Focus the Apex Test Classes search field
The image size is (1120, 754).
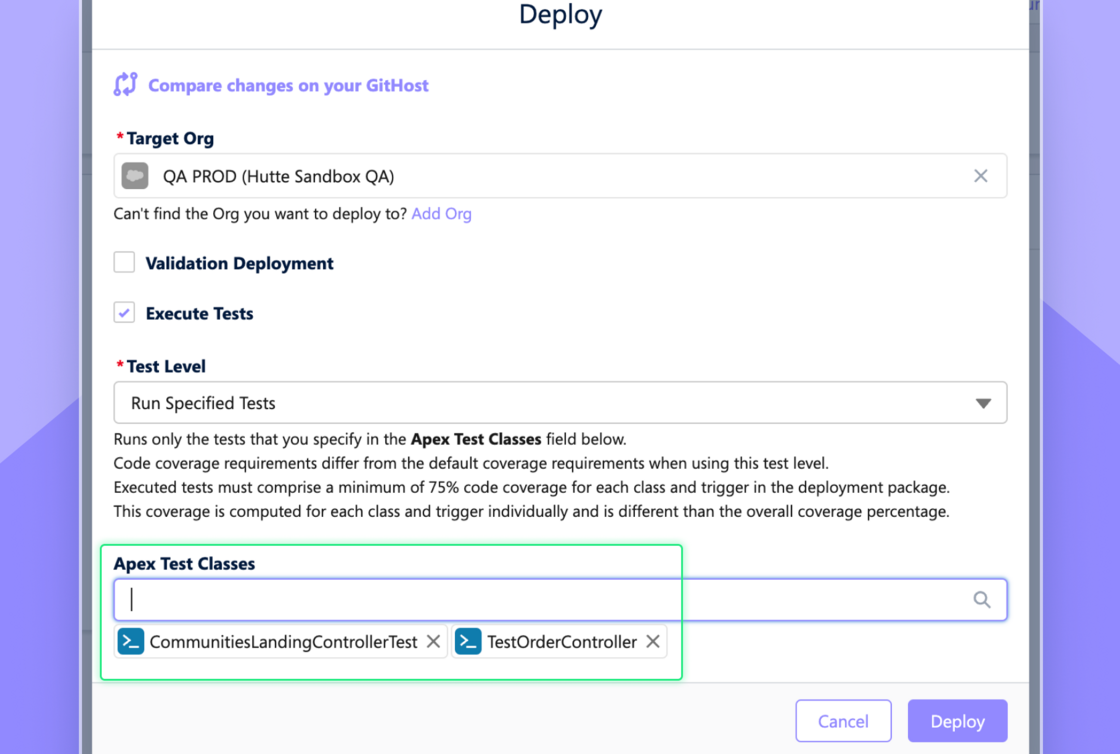pos(540,599)
